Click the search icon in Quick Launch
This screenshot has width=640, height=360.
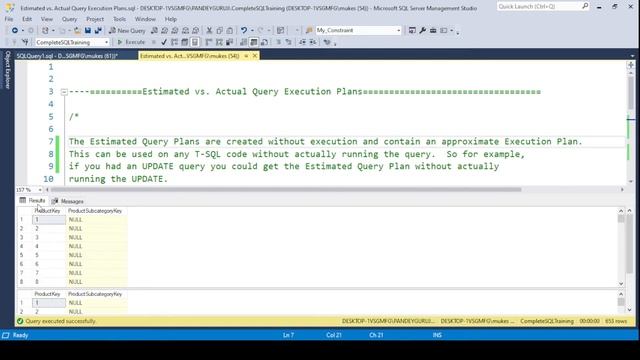(585, 6)
